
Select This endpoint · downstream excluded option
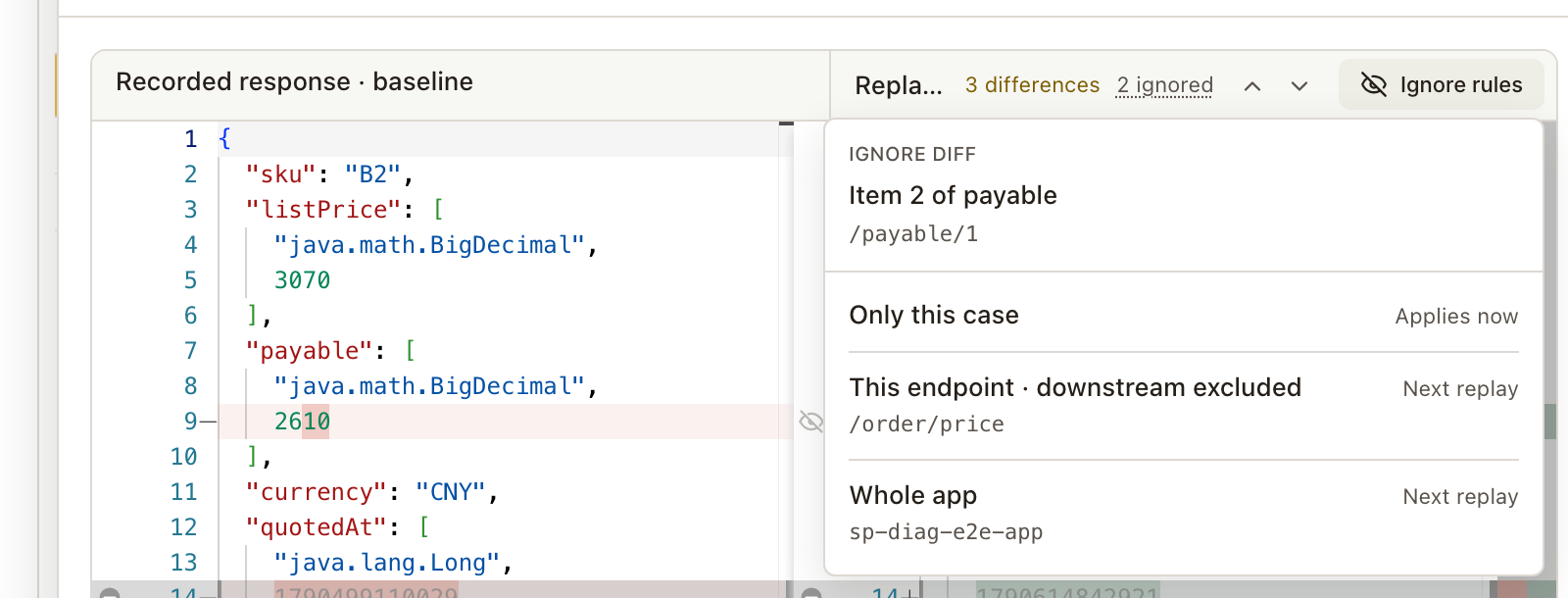[x=1184, y=406]
